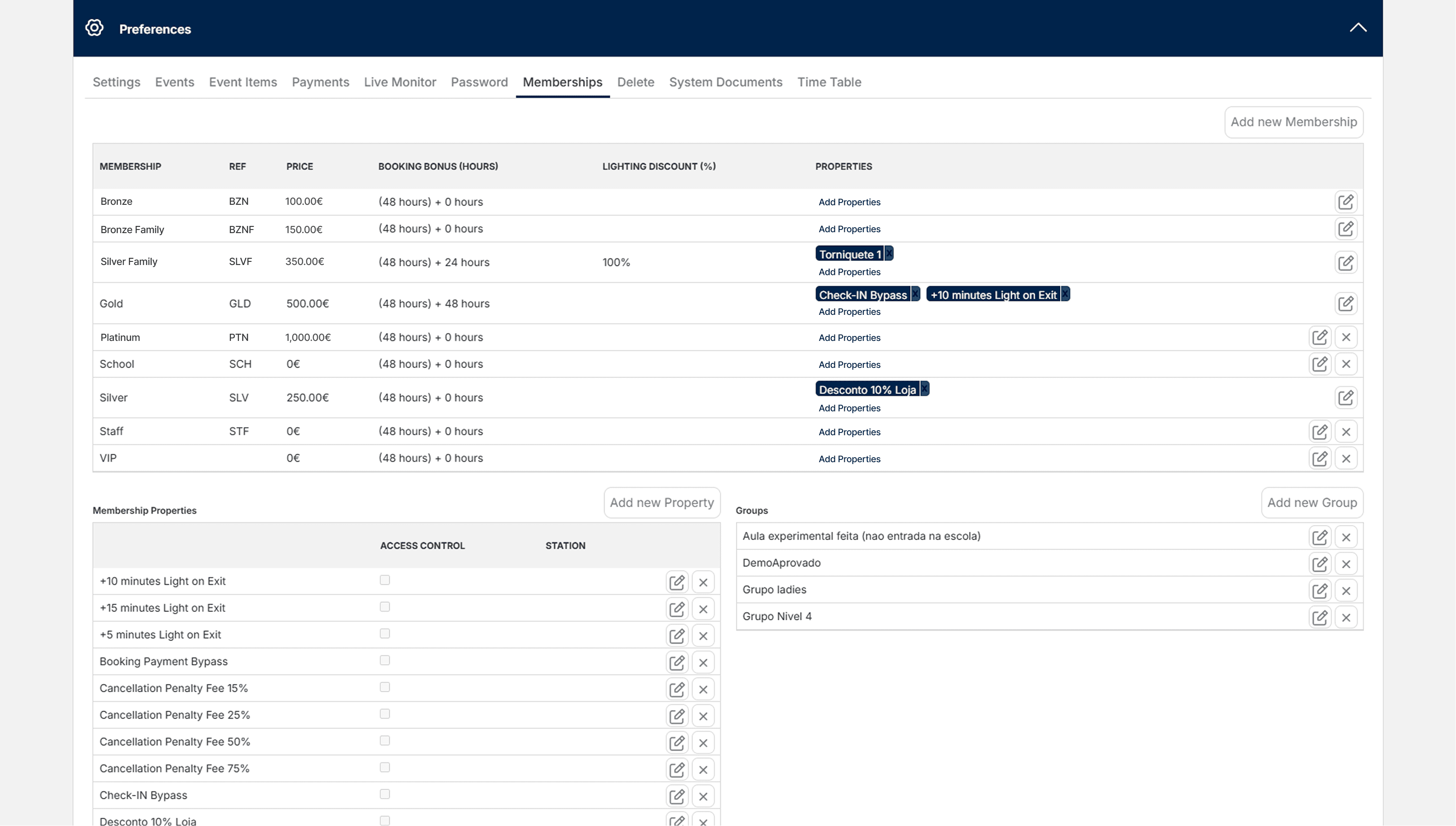Delete the +15 minutes Light on Exit property
Screen dimensions: 1456x826
(x=703, y=609)
